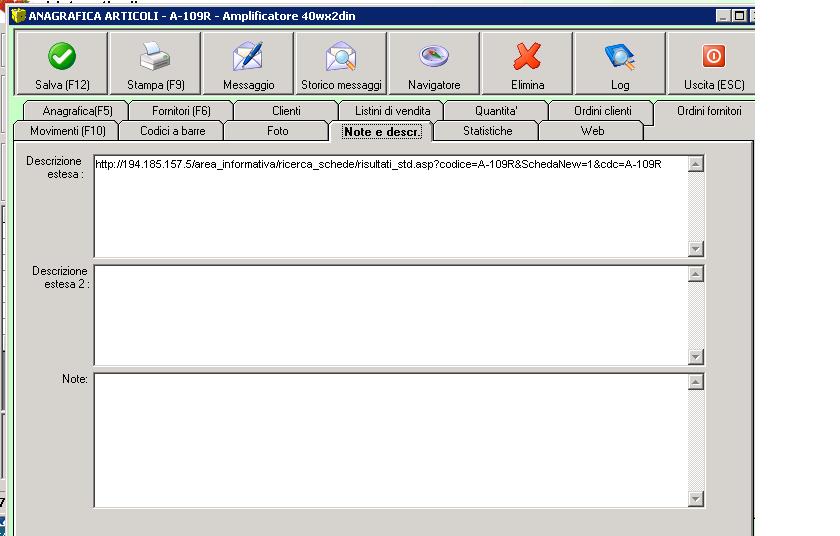This screenshot has height=536, width=840.
Task: Maximize the Anagrafica Articoli window
Action: 739,16
